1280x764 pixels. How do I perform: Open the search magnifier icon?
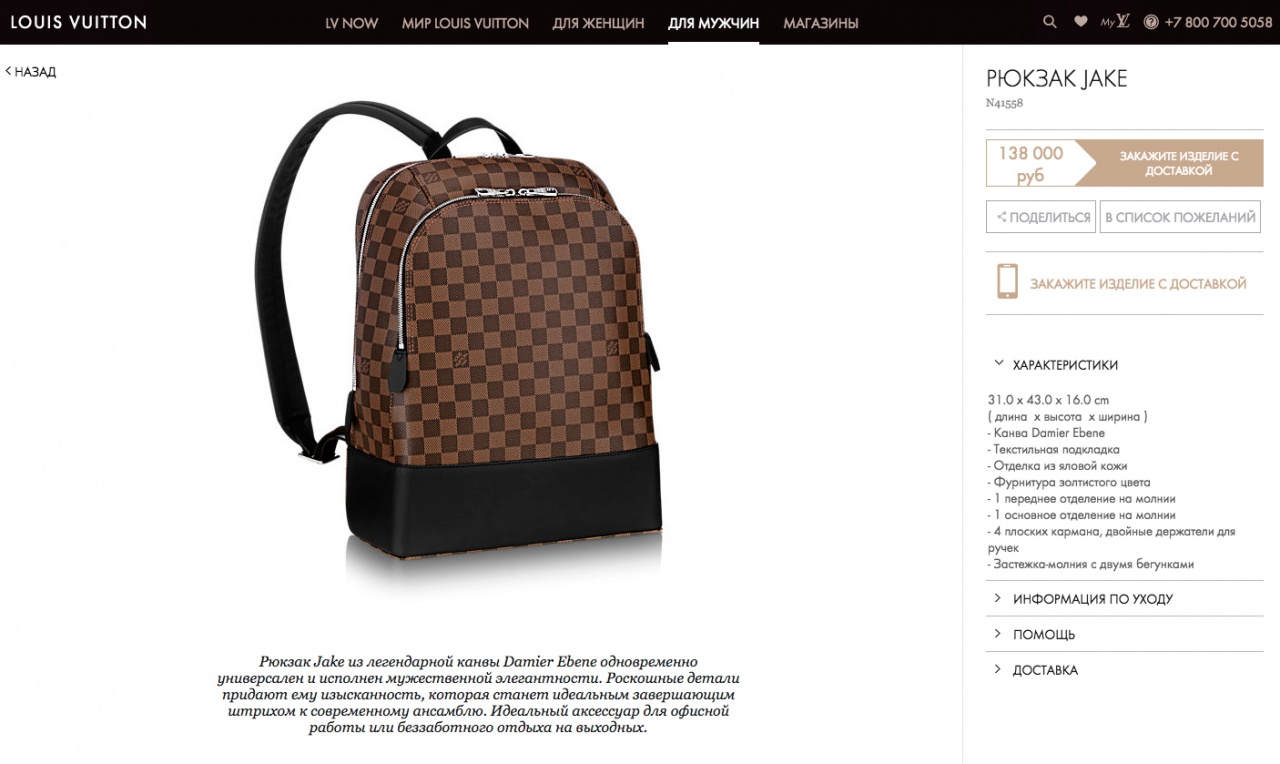[1049, 21]
